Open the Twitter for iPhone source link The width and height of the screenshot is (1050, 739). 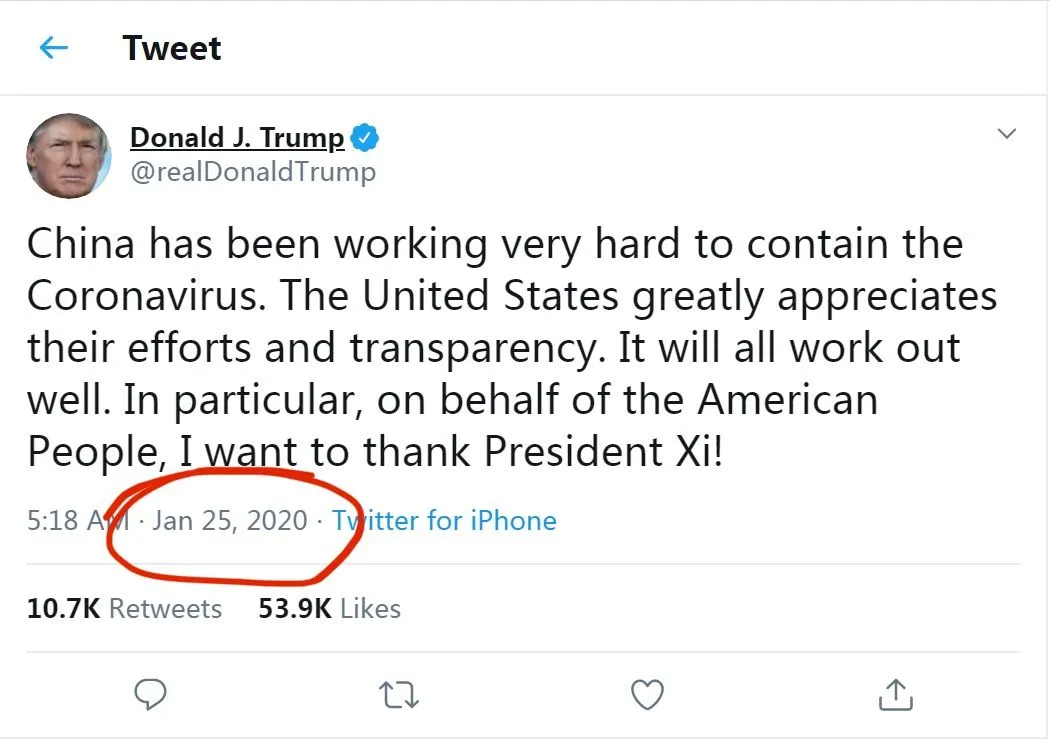coord(444,520)
